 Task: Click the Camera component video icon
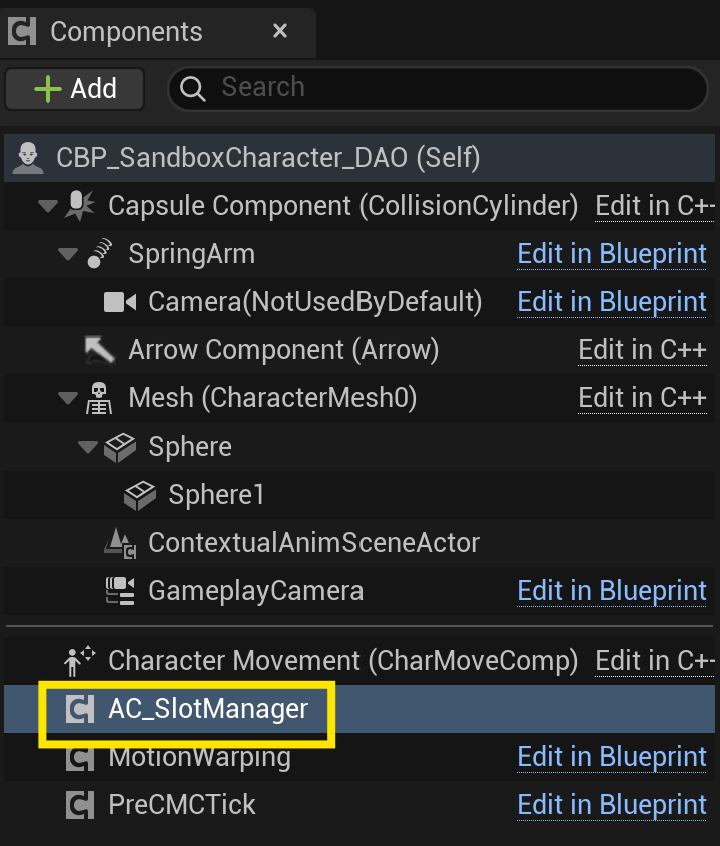click(119, 302)
